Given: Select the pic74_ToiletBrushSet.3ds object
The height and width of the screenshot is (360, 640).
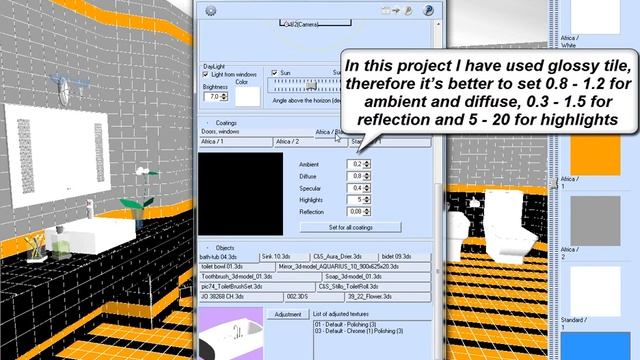Looking at the screenshot, I should (257, 287).
